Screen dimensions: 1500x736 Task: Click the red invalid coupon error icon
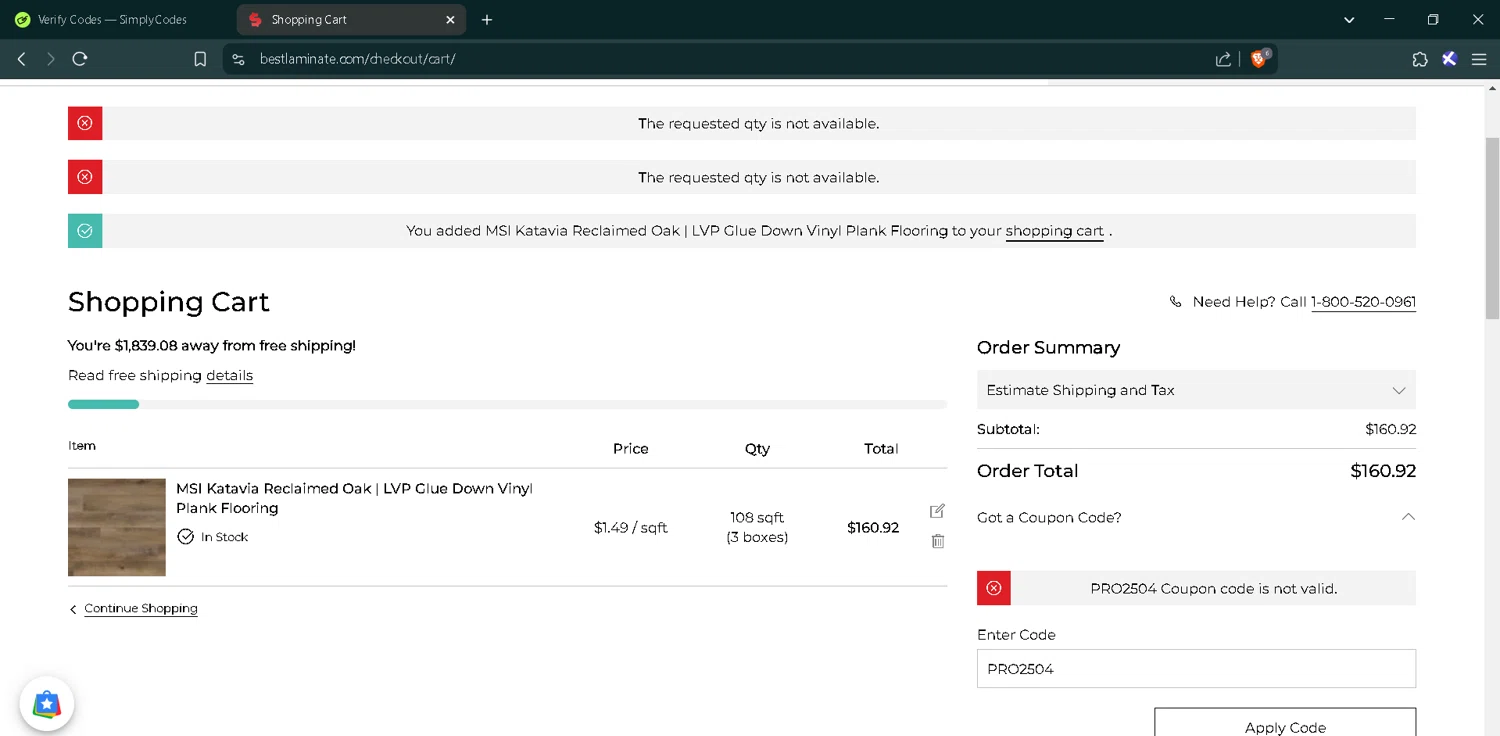(994, 588)
